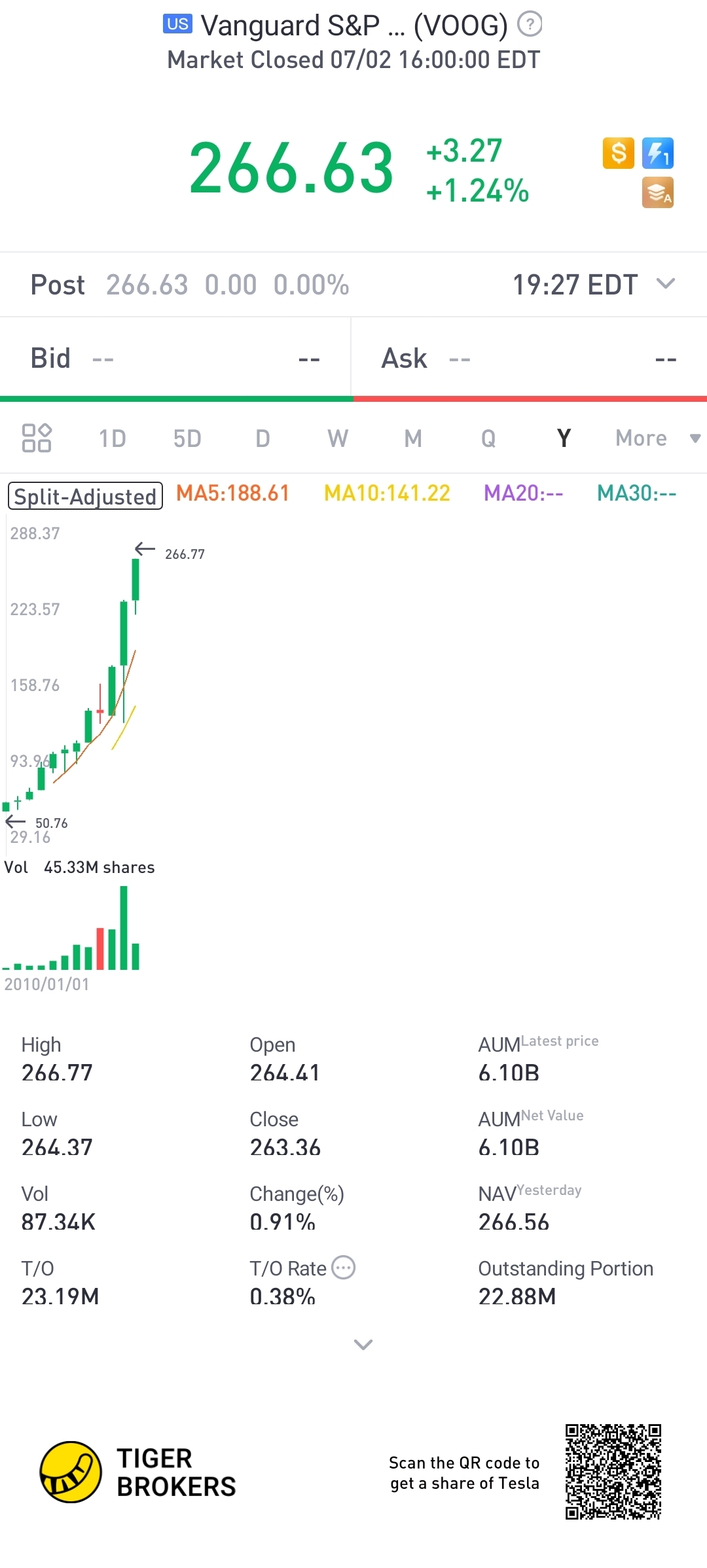Tap the T/O 23.19M value
The width and height of the screenshot is (707, 1568).
click(x=60, y=1296)
